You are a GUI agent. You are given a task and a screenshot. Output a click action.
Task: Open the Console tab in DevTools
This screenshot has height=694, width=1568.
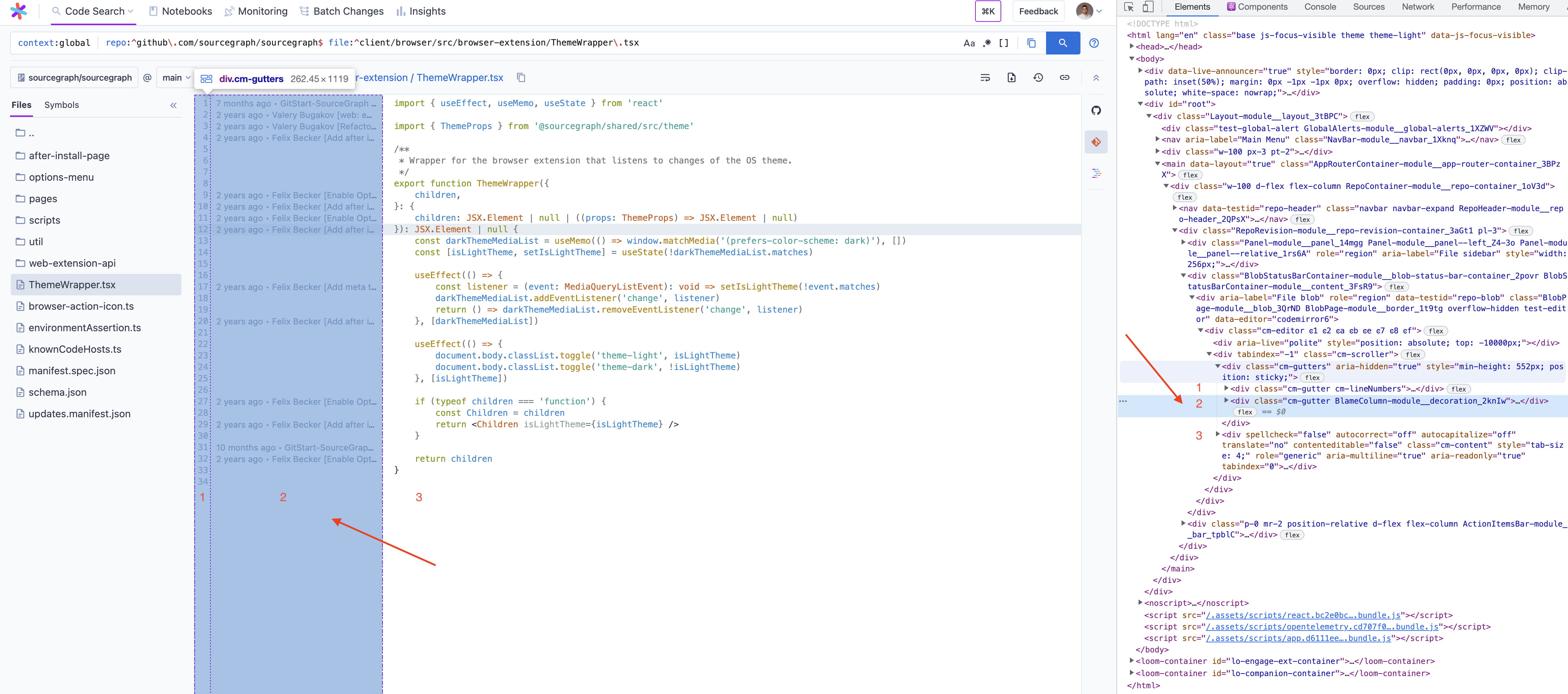pyautogui.click(x=1320, y=7)
